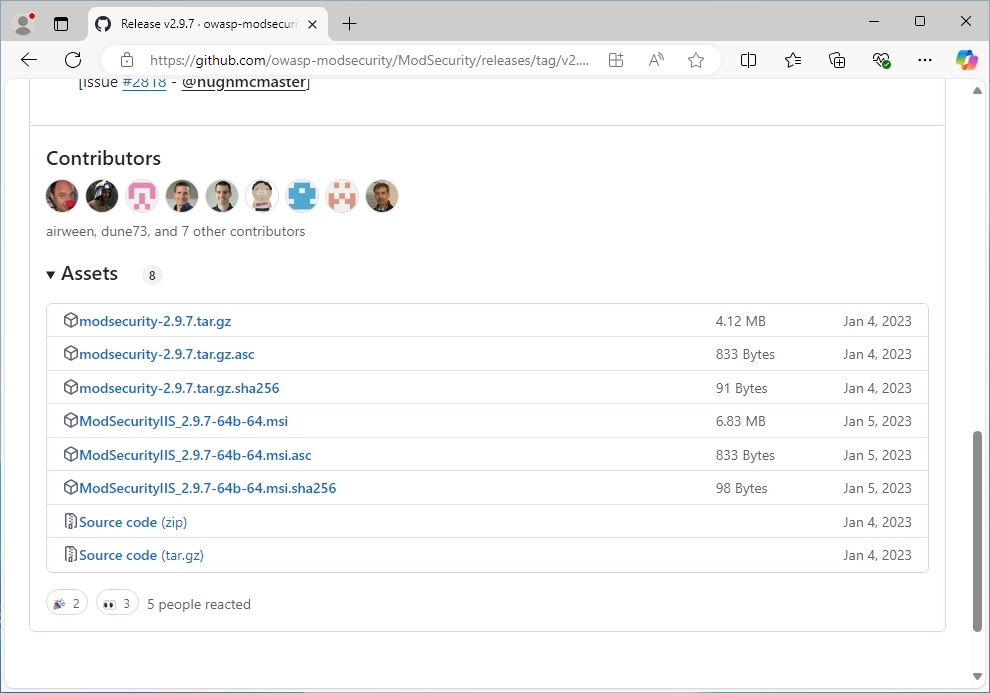The image size is (990, 693).
Task: Open Browser essentials heart icon
Action: point(881,60)
